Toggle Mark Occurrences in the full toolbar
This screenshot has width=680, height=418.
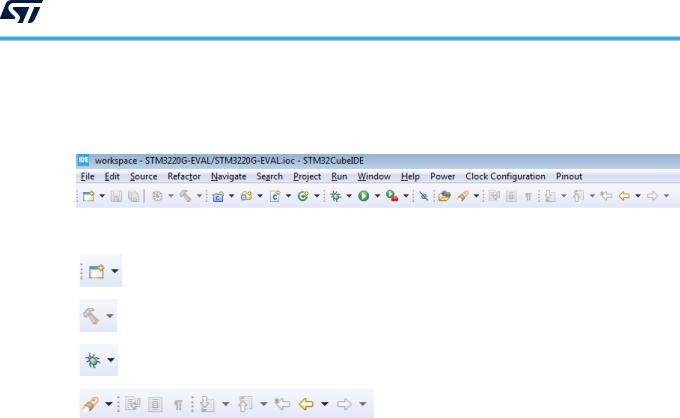click(x=494, y=196)
